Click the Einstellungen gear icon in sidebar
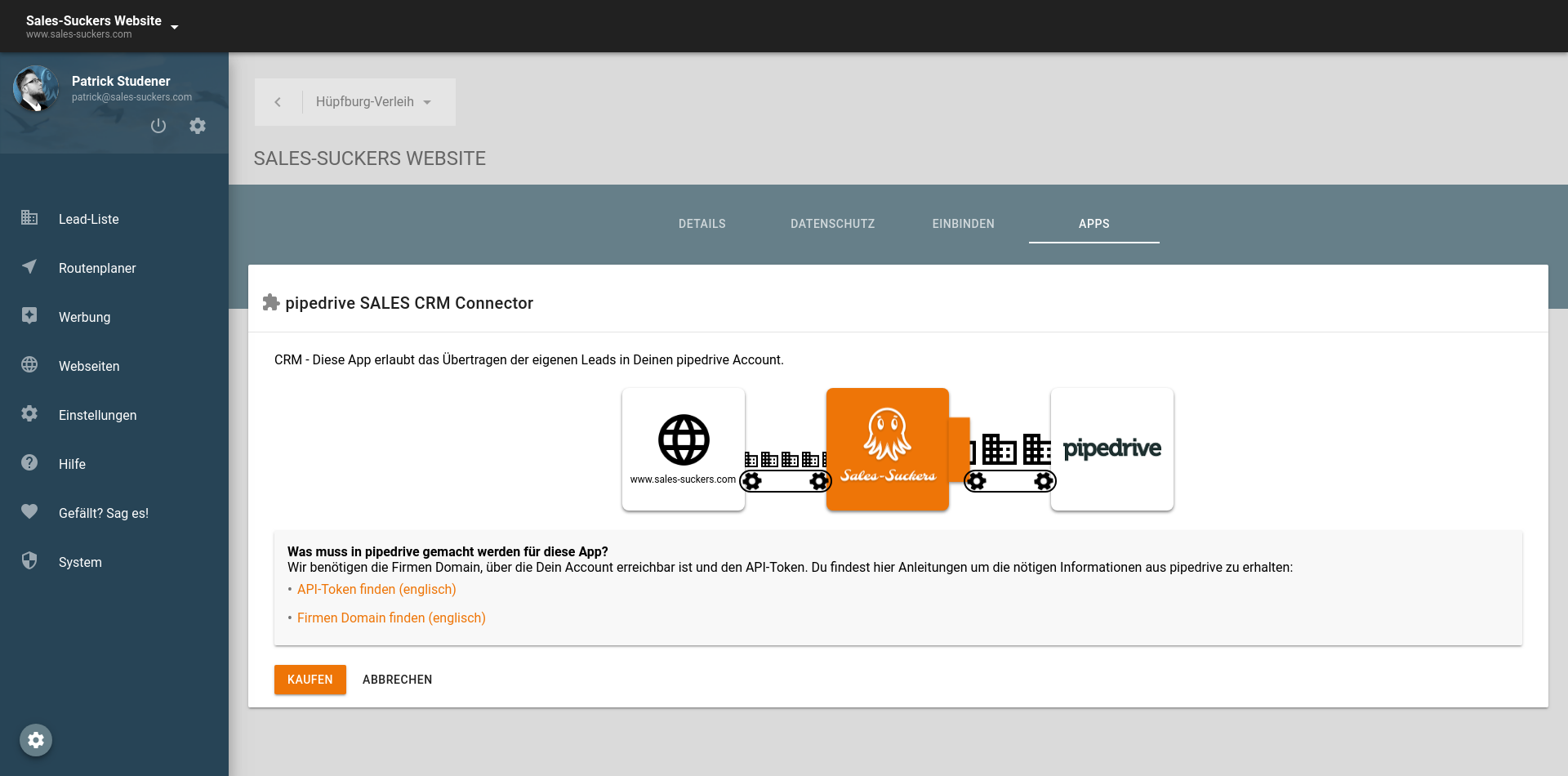 coord(29,413)
